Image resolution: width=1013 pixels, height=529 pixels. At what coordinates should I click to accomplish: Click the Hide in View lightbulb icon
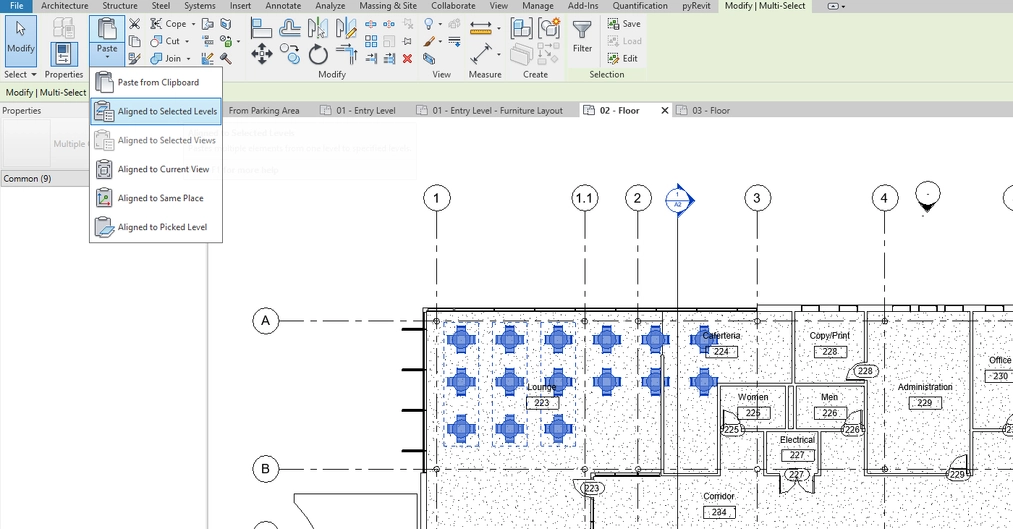click(428, 24)
